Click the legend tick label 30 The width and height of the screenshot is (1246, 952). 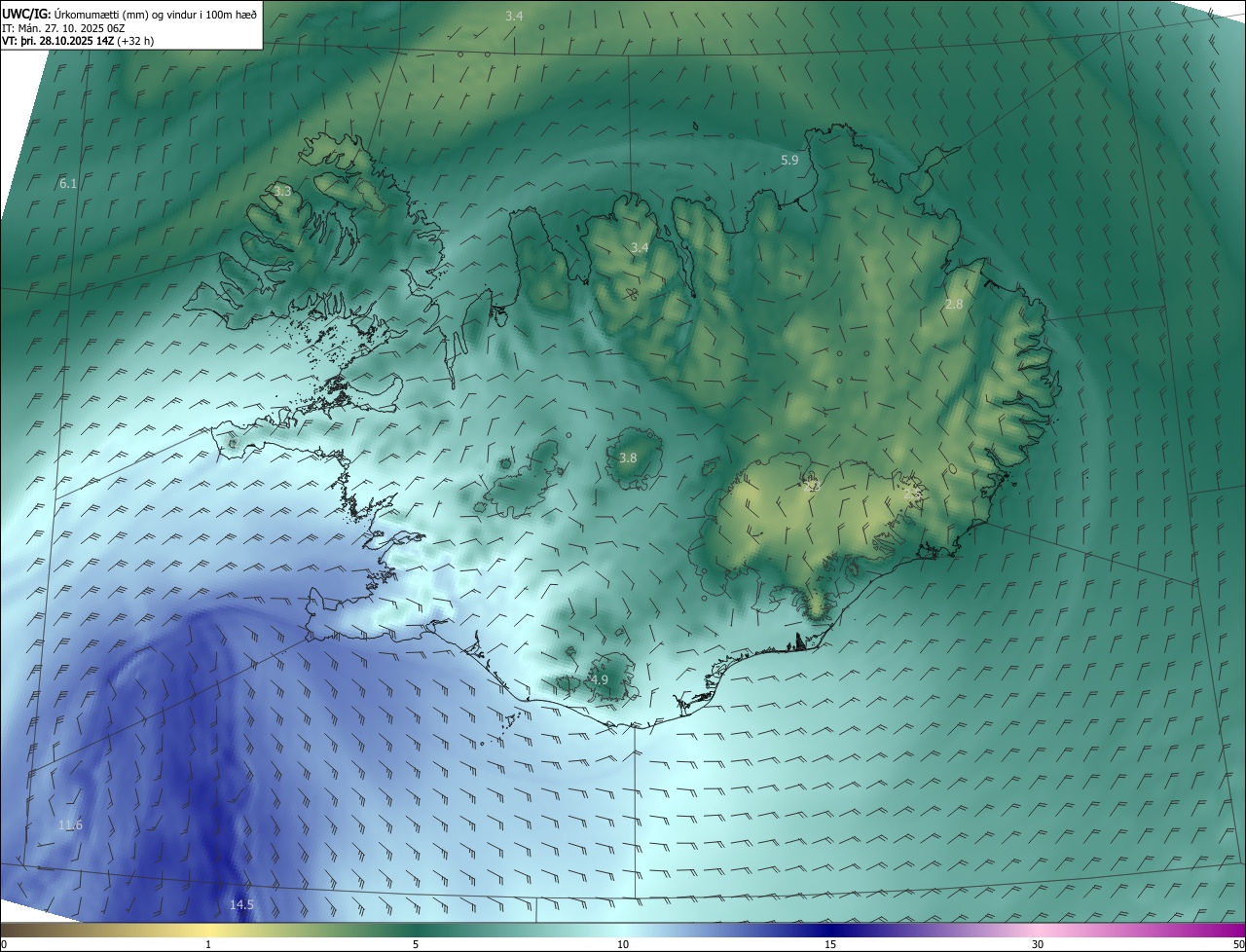click(x=1038, y=944)
